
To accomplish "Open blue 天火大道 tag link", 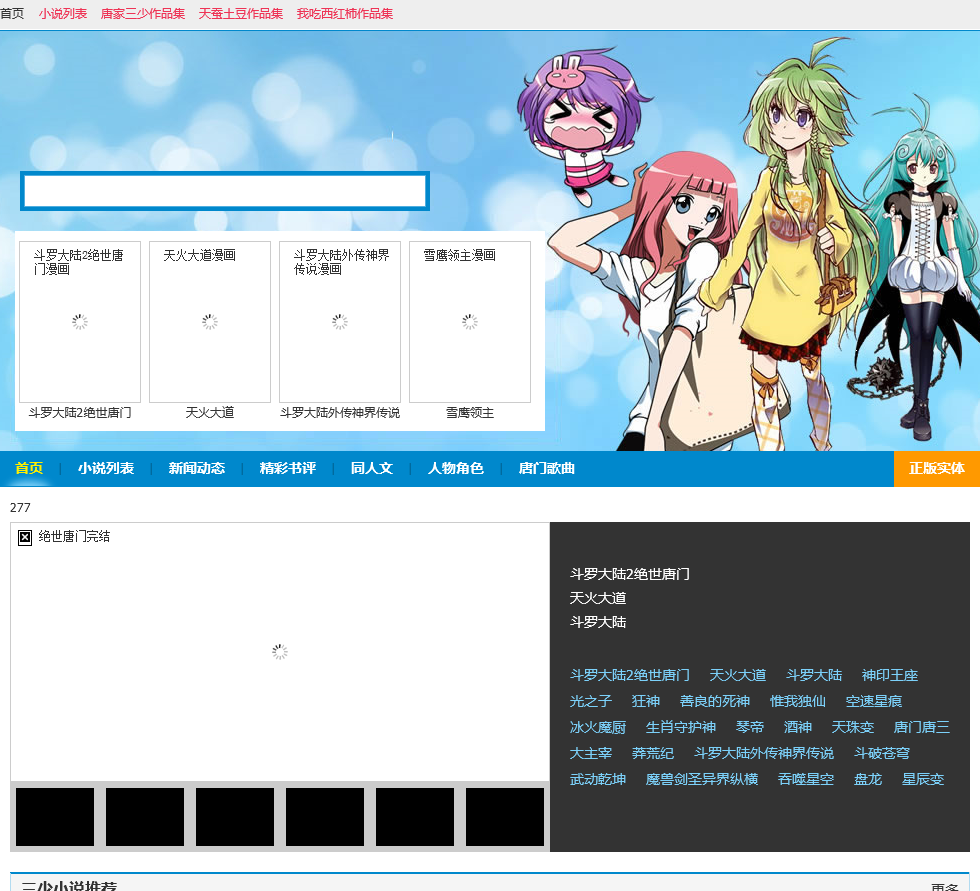I will pyautogui.click(x=738, y=675).
